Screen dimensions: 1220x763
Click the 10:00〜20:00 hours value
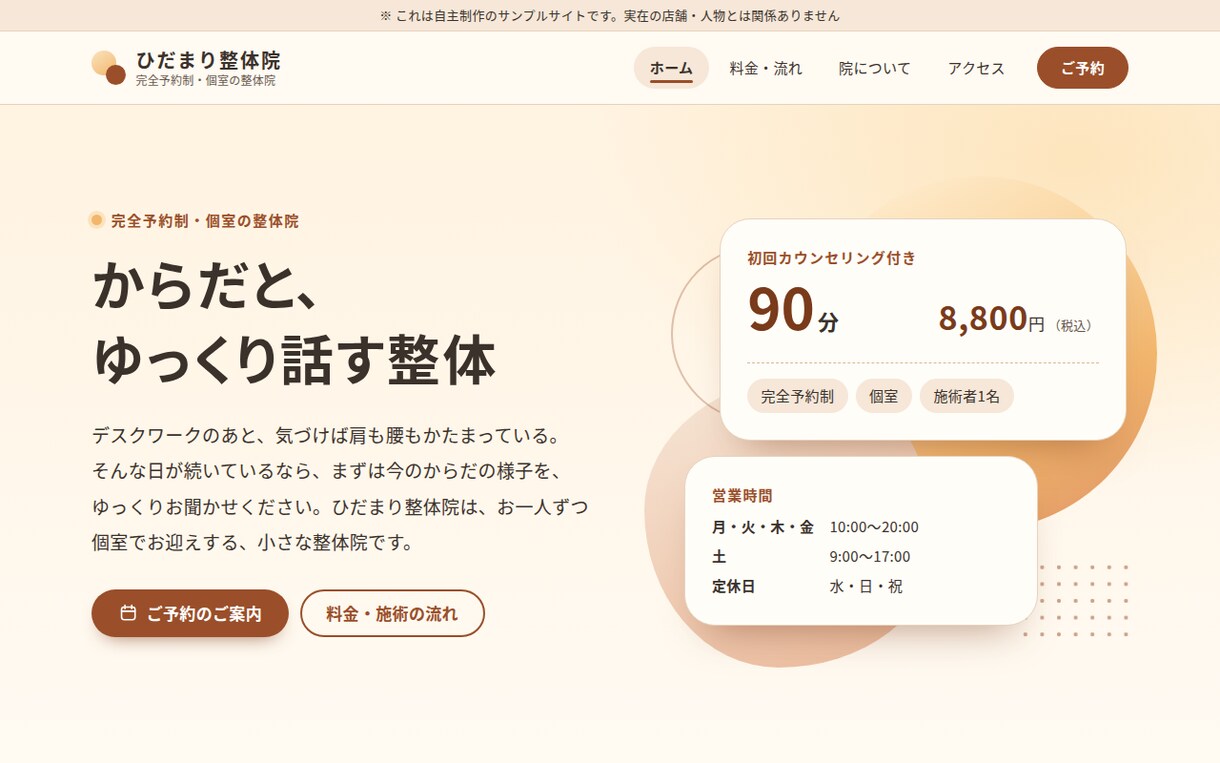coord(874,527)
